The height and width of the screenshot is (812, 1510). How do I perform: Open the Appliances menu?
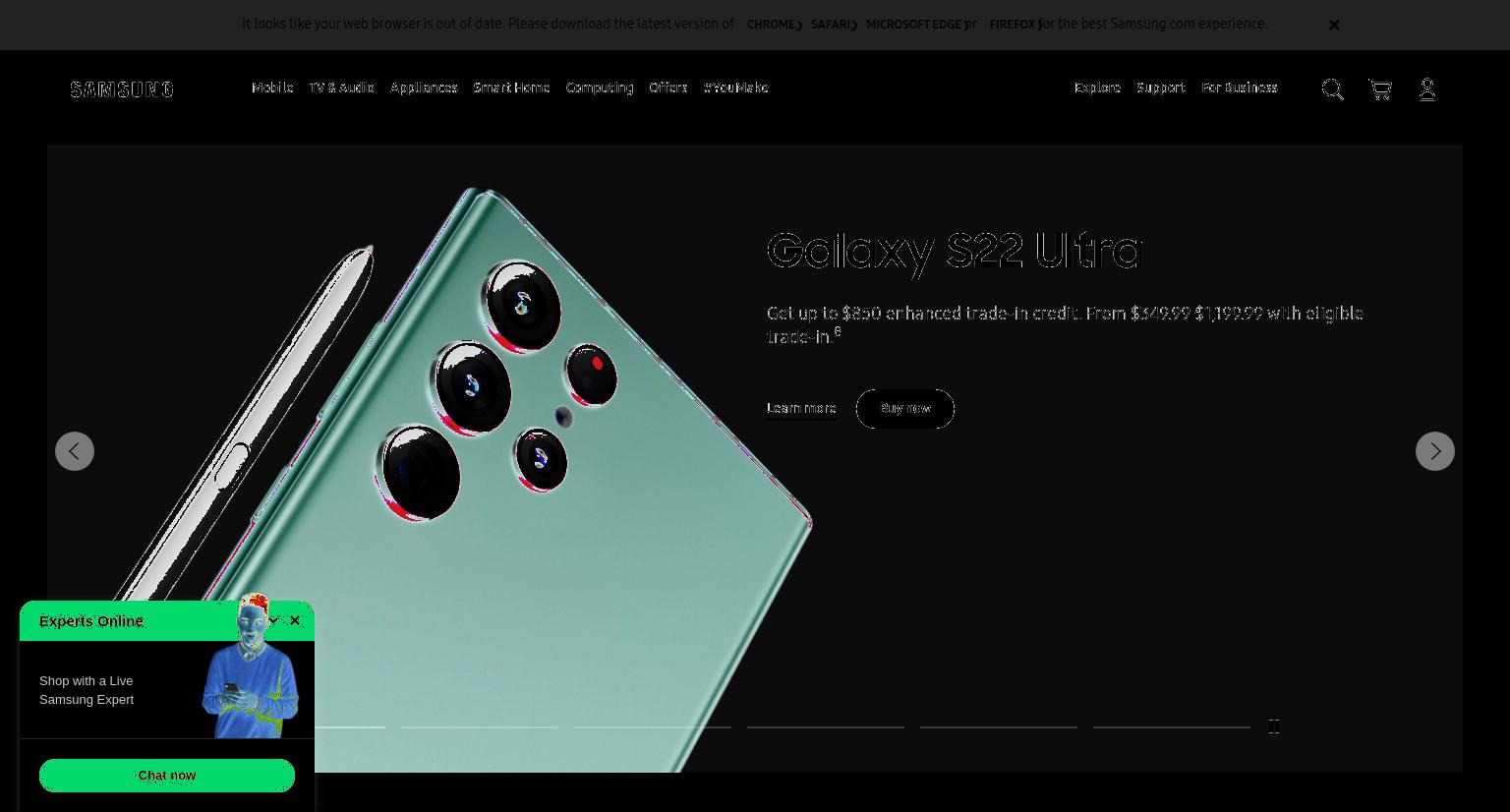(x=424, y=87)
